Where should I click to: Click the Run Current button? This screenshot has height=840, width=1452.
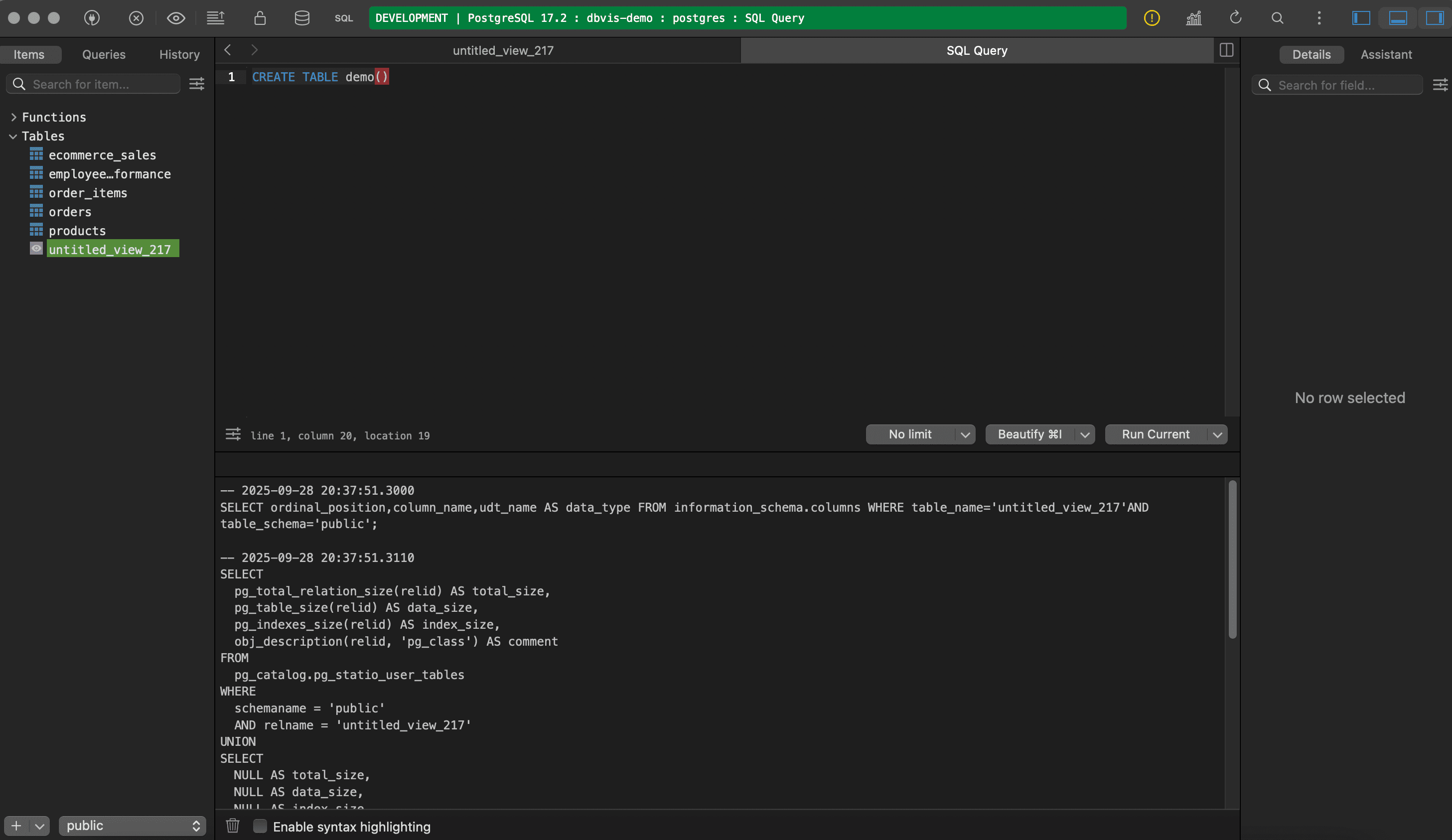[1155, 434]
